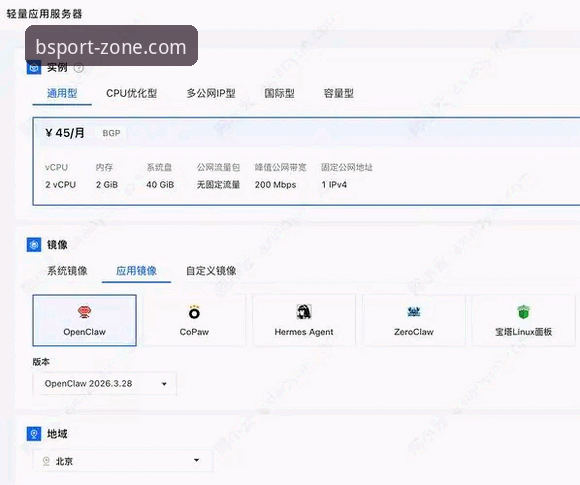Click the 无固定流量 value

[218, 185]
